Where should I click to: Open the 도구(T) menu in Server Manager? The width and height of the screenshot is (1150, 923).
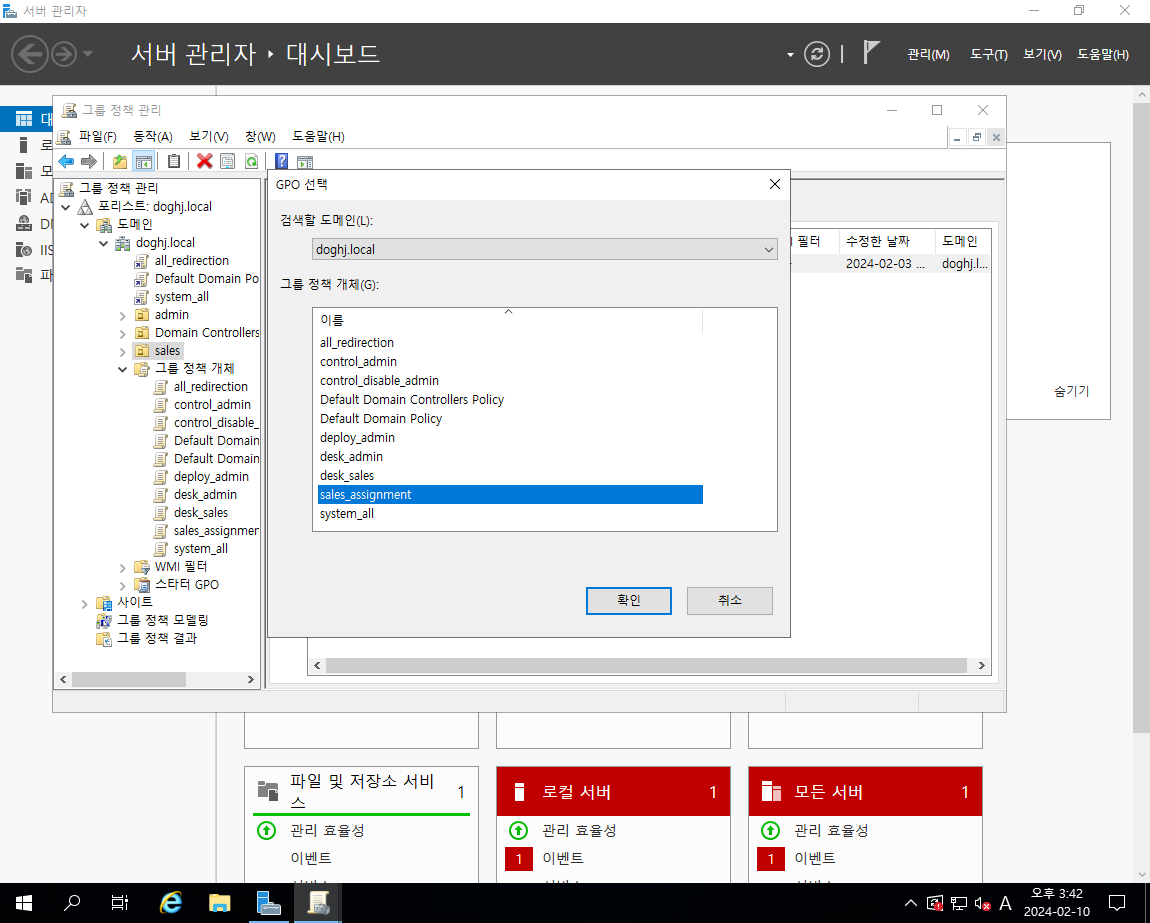tap(988, 54)
